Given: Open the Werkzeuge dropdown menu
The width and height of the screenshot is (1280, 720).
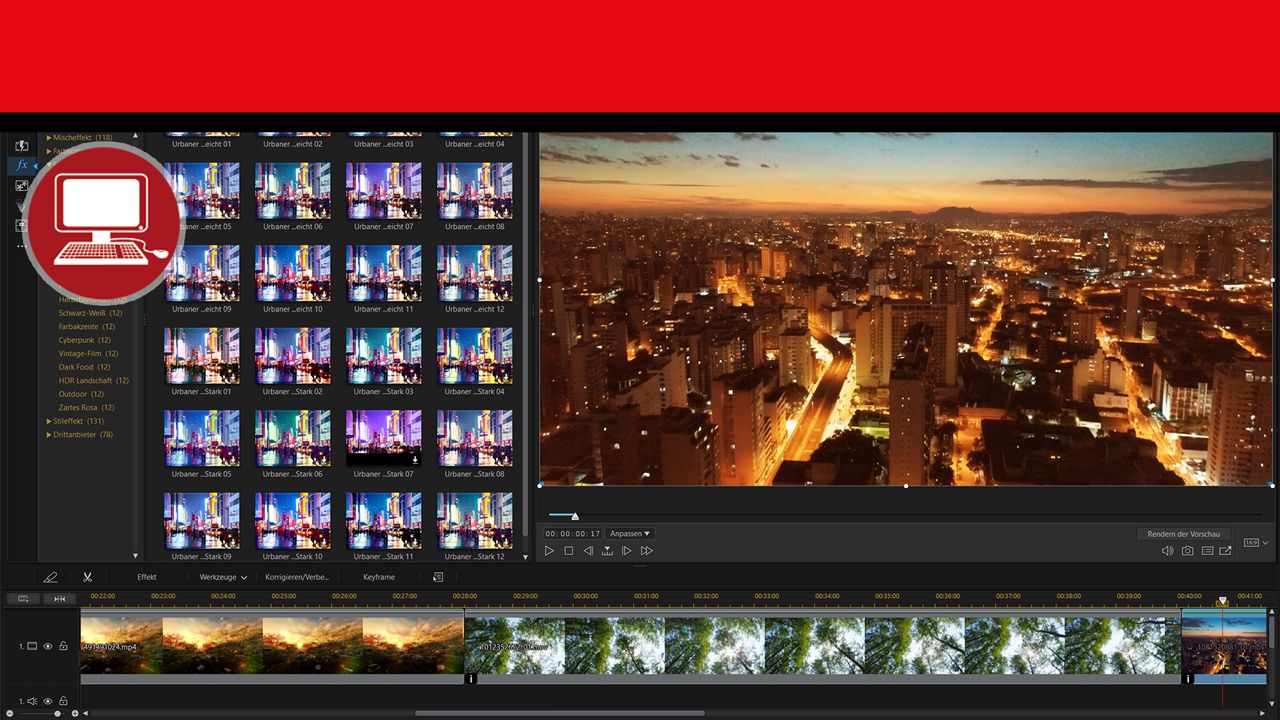Looking at the screenshot, I should (x=222, y=577).
